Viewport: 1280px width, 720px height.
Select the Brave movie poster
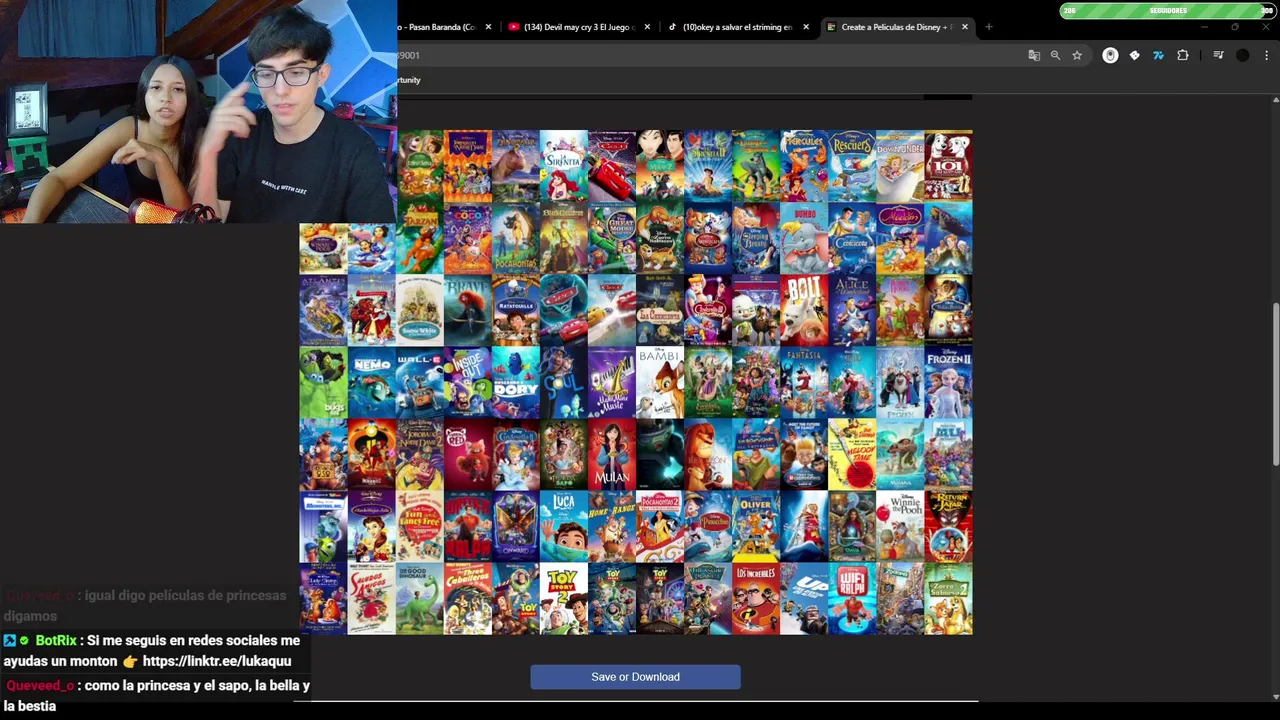coord(468,310)
